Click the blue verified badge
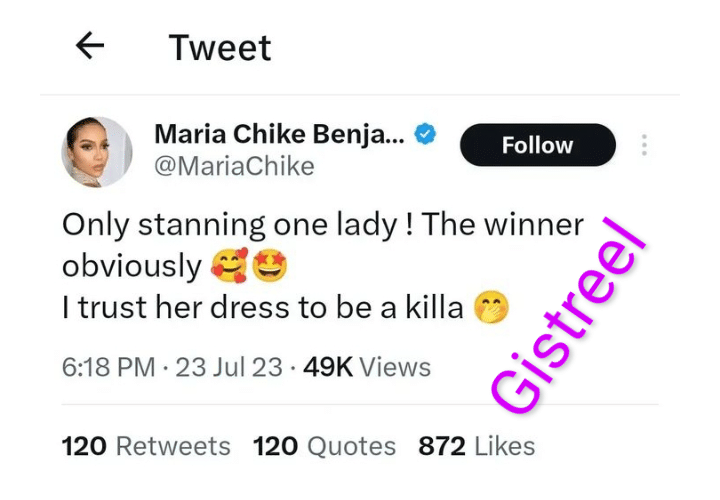 click(x=426, y=133)
